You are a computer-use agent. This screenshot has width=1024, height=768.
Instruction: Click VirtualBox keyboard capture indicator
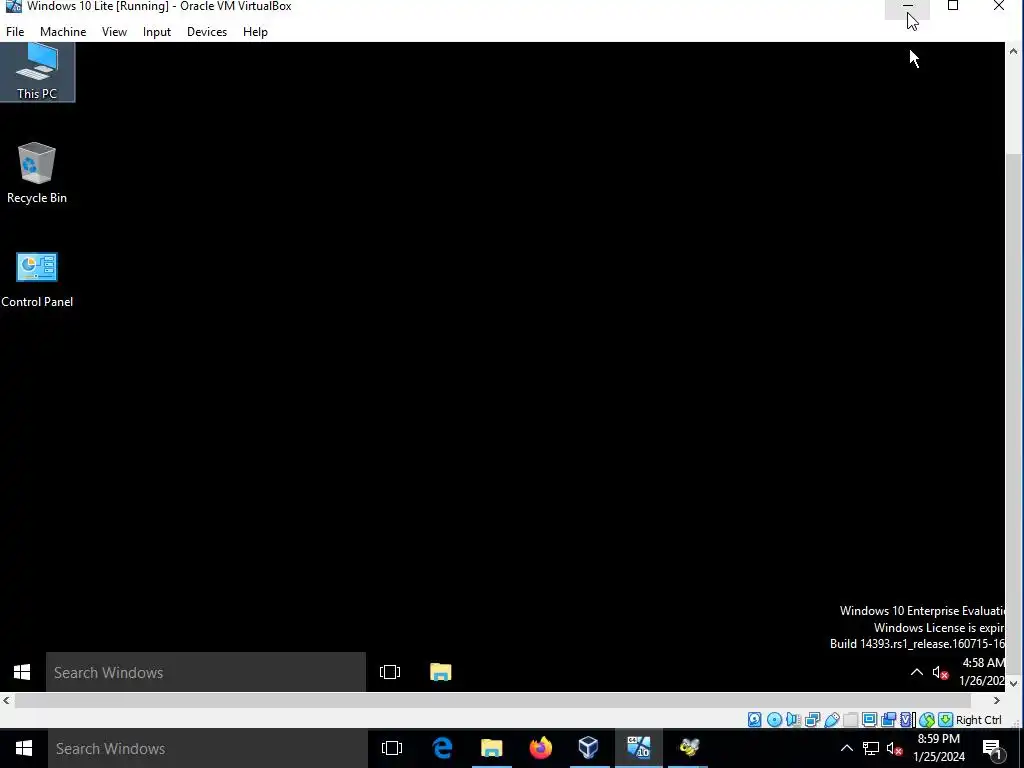pos(946,720)
